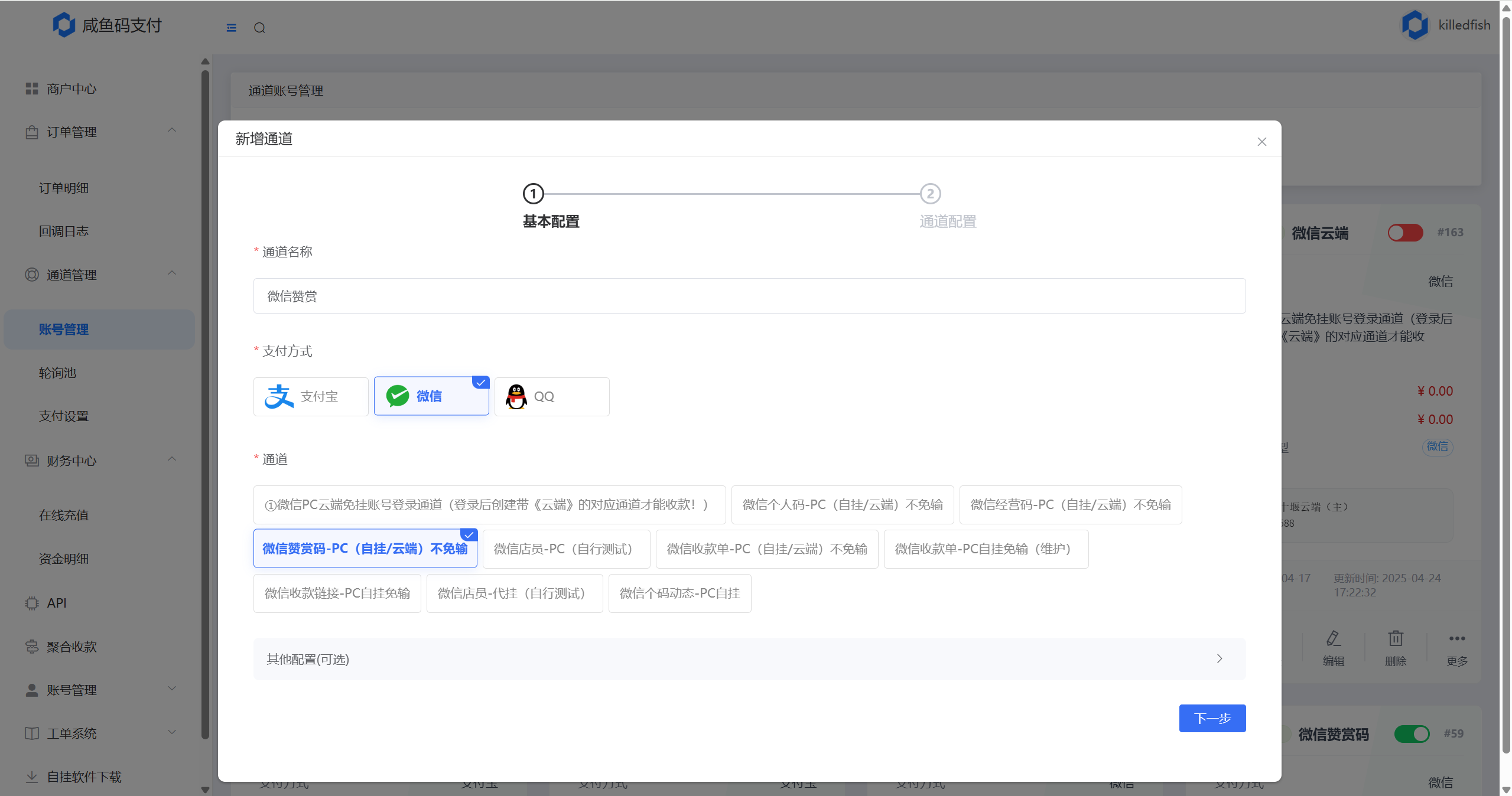Click the WeChat green logo icon
The width and height of the screenshot is (1512, 796).
(398, 396)
